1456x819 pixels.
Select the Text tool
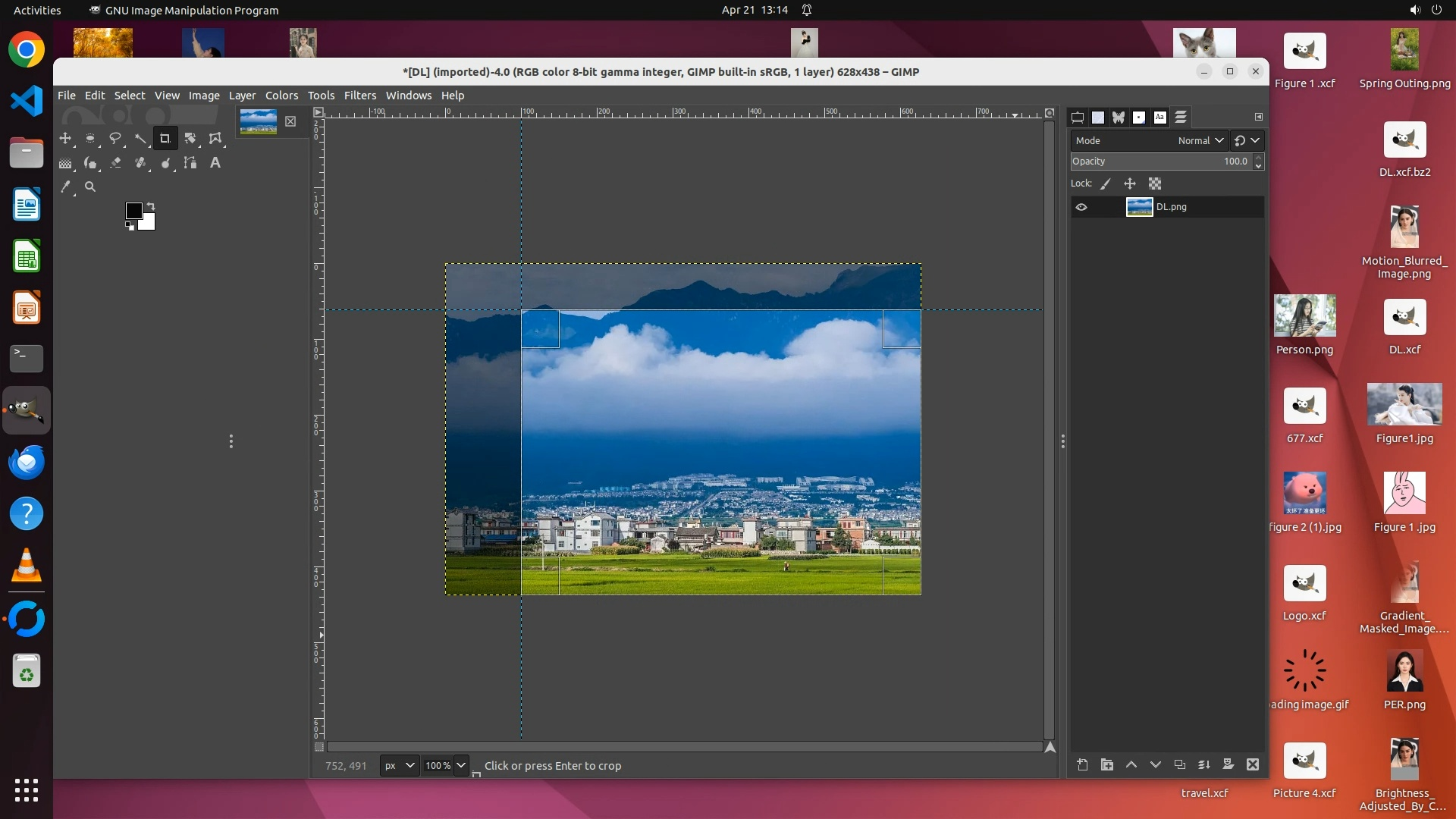point(215,163)
